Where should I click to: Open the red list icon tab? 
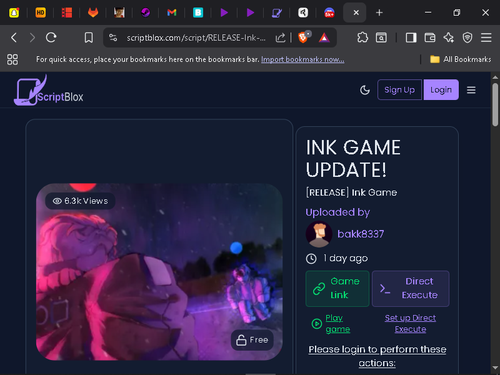click(x=67, y=13)
